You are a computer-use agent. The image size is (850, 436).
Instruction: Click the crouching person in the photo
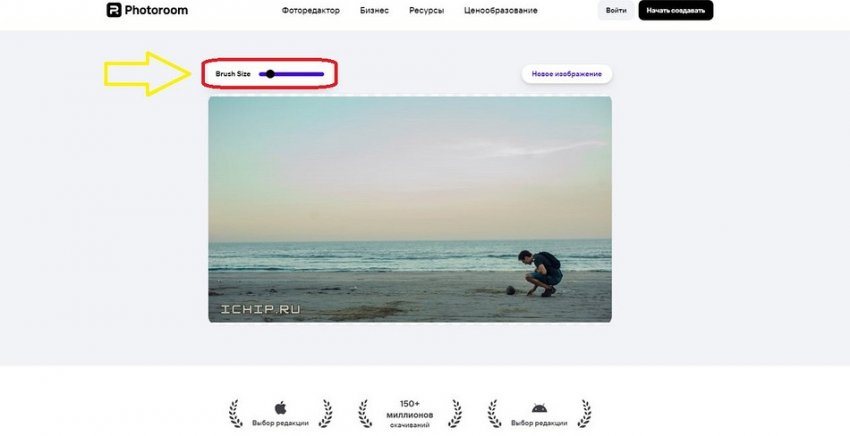click(544, 272)
